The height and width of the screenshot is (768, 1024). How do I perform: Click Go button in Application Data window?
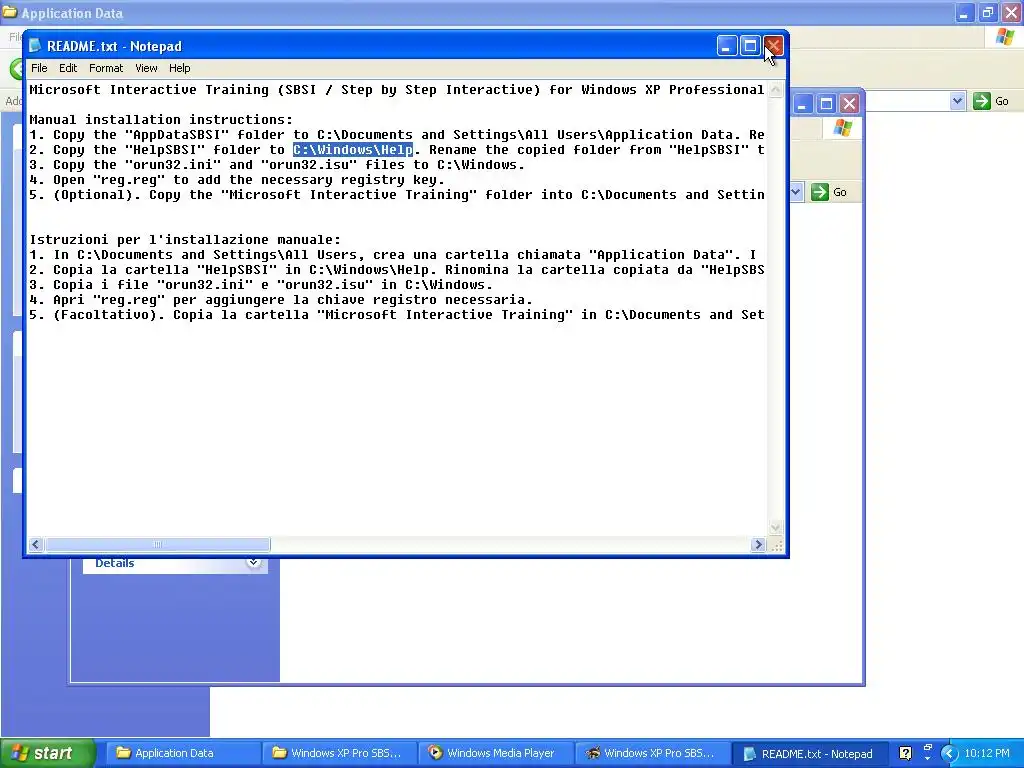(991, 101)
